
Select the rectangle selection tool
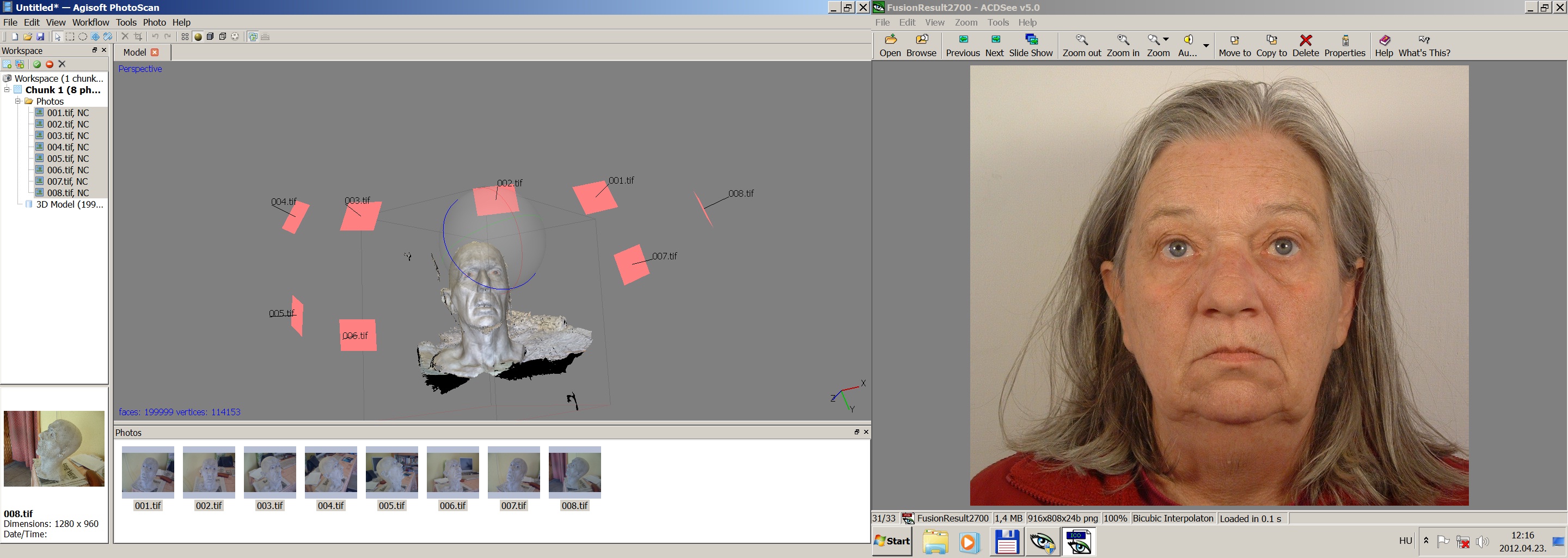pos(70,37)
